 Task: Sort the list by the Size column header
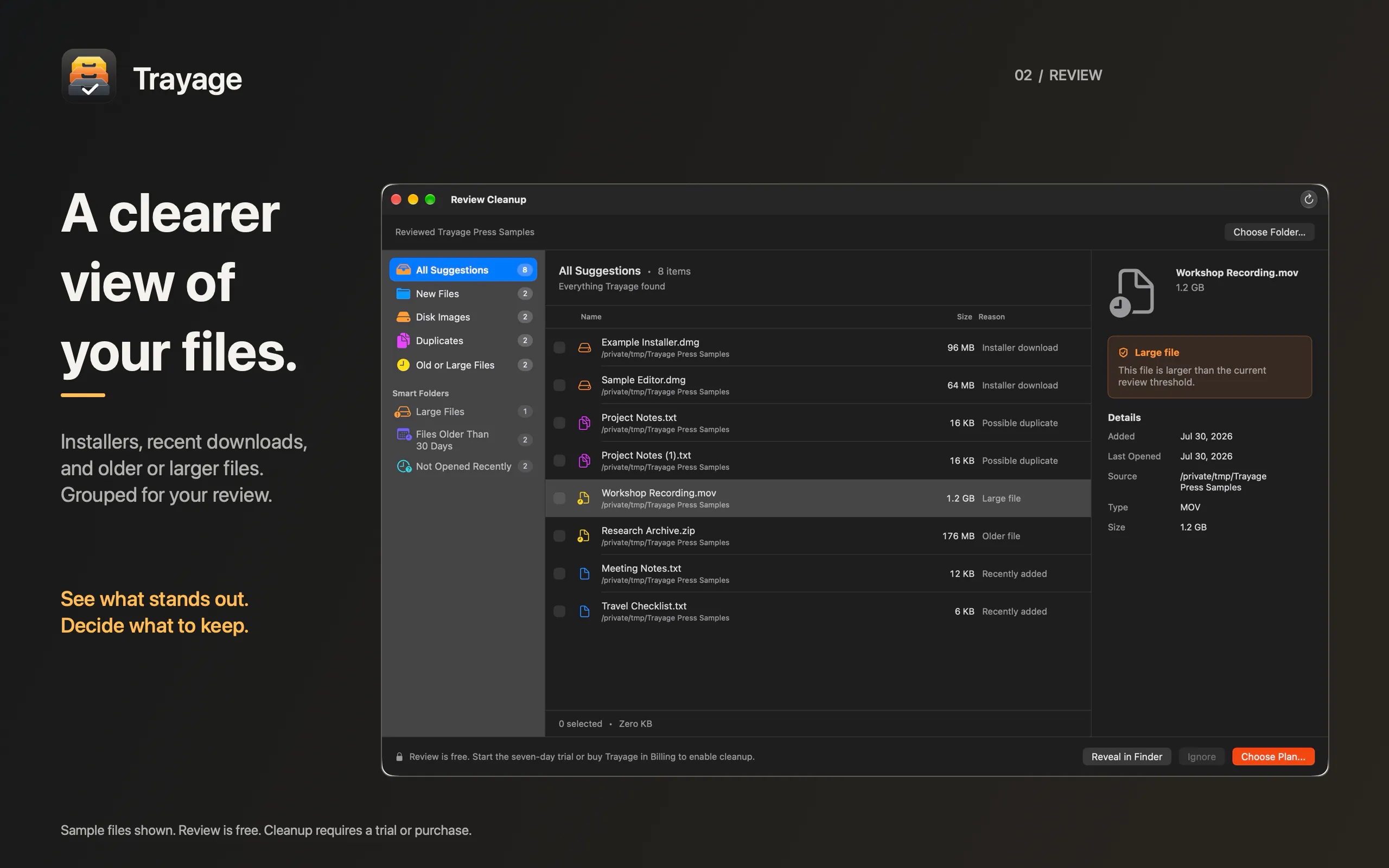click(x=964, y=317)
